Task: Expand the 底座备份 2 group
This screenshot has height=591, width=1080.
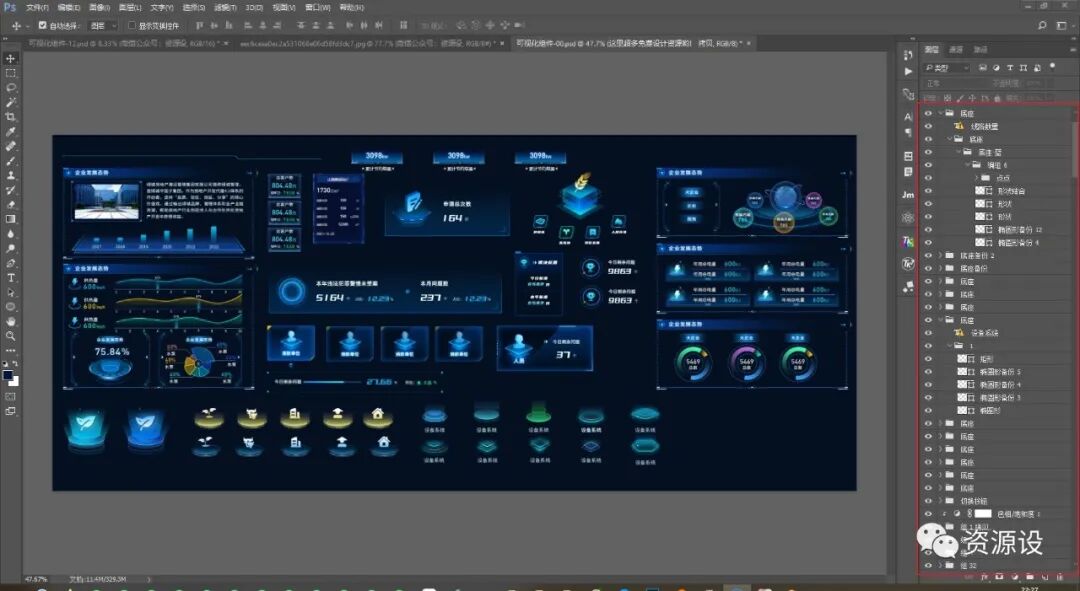Action: click(941, 256)
